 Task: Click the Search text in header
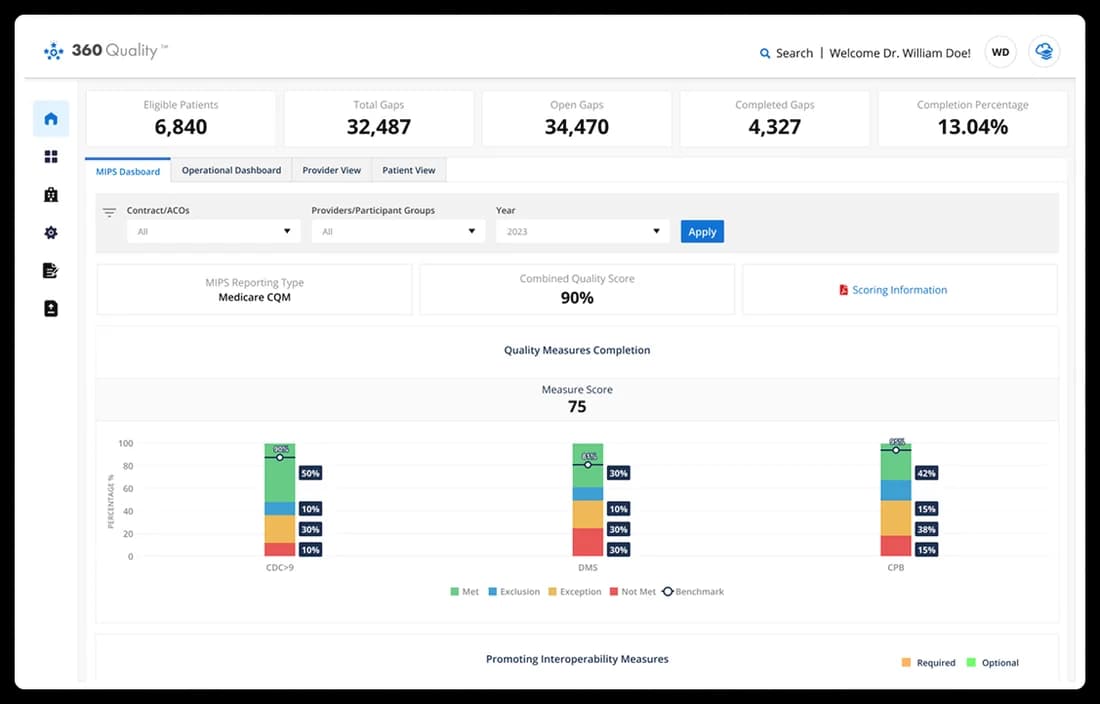coord(794,53)
